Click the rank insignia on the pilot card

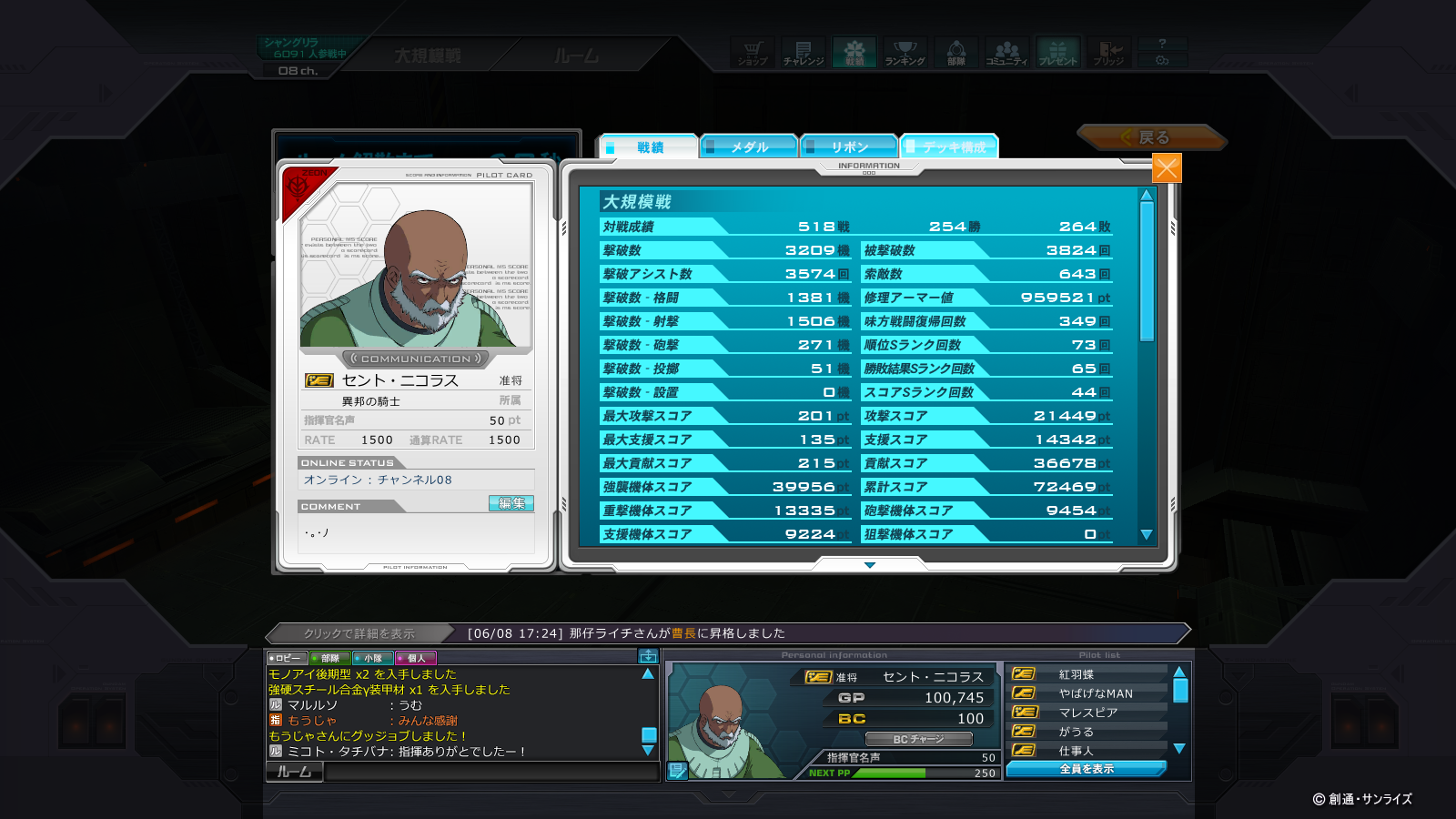(x=318, y=380)
